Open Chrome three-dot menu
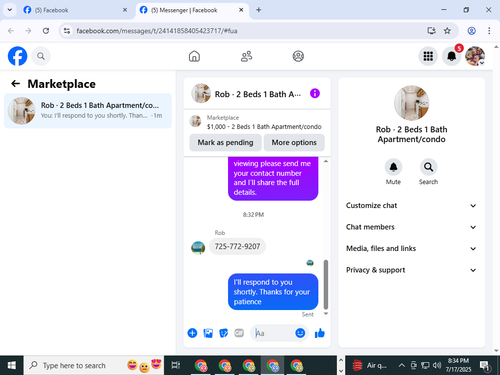 coord(489,31)
